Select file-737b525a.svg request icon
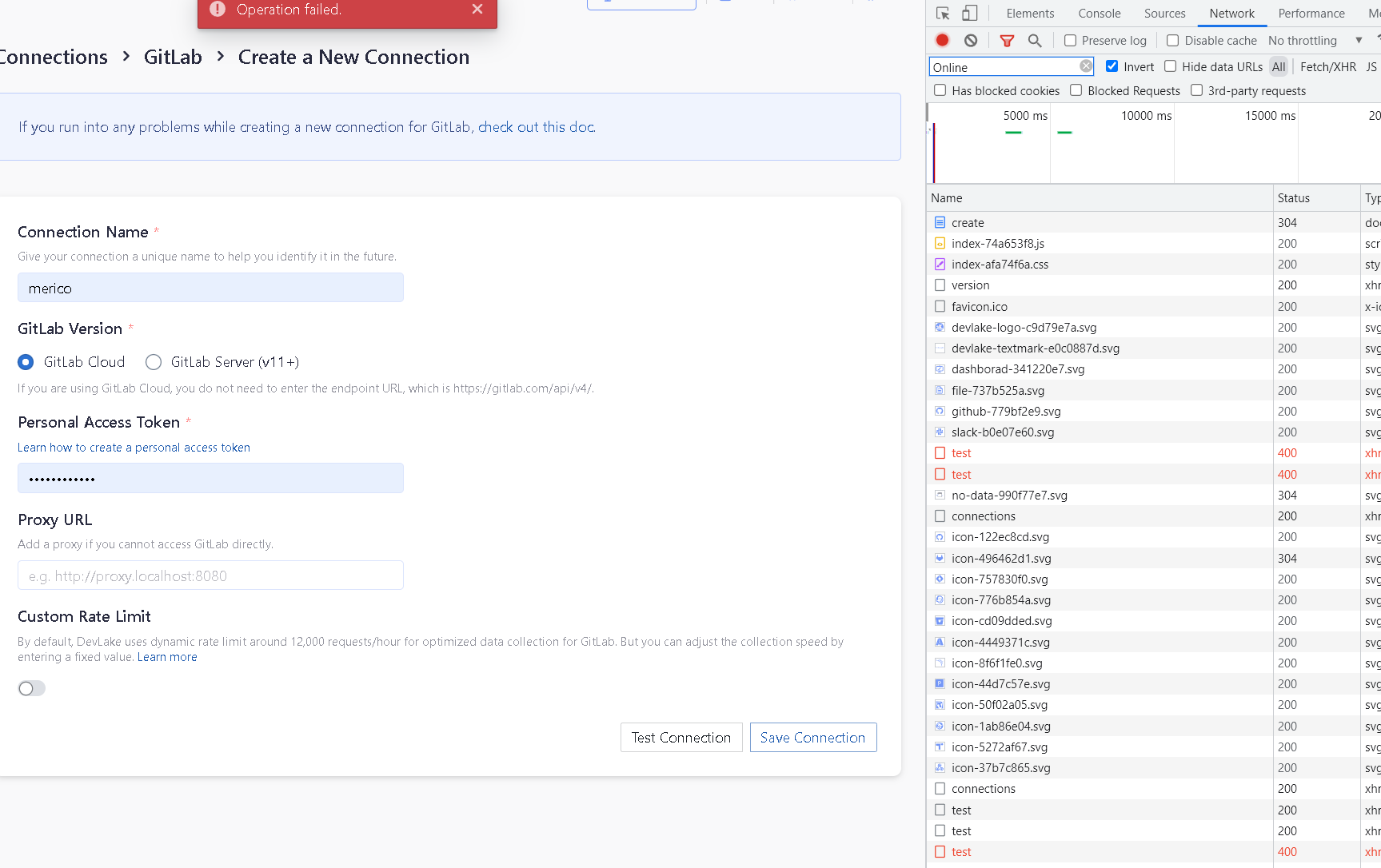 click(940, 390)
